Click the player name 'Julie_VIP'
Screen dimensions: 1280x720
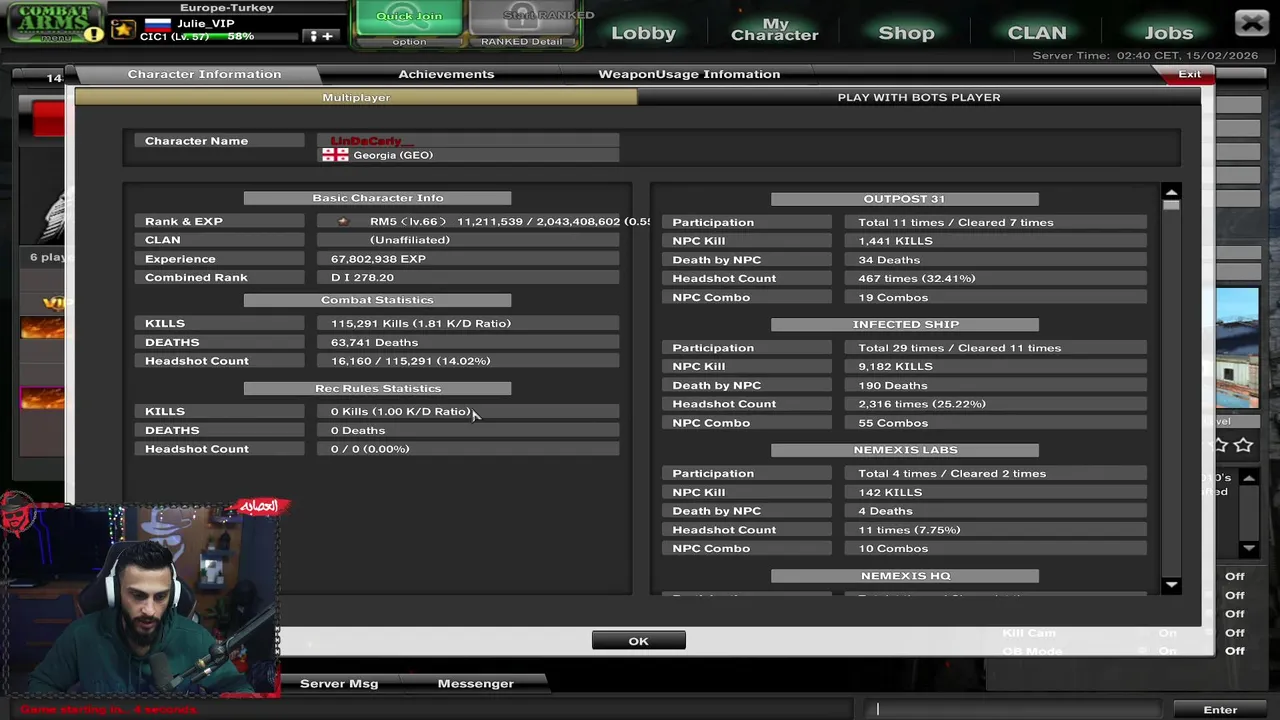coord(206,23)
